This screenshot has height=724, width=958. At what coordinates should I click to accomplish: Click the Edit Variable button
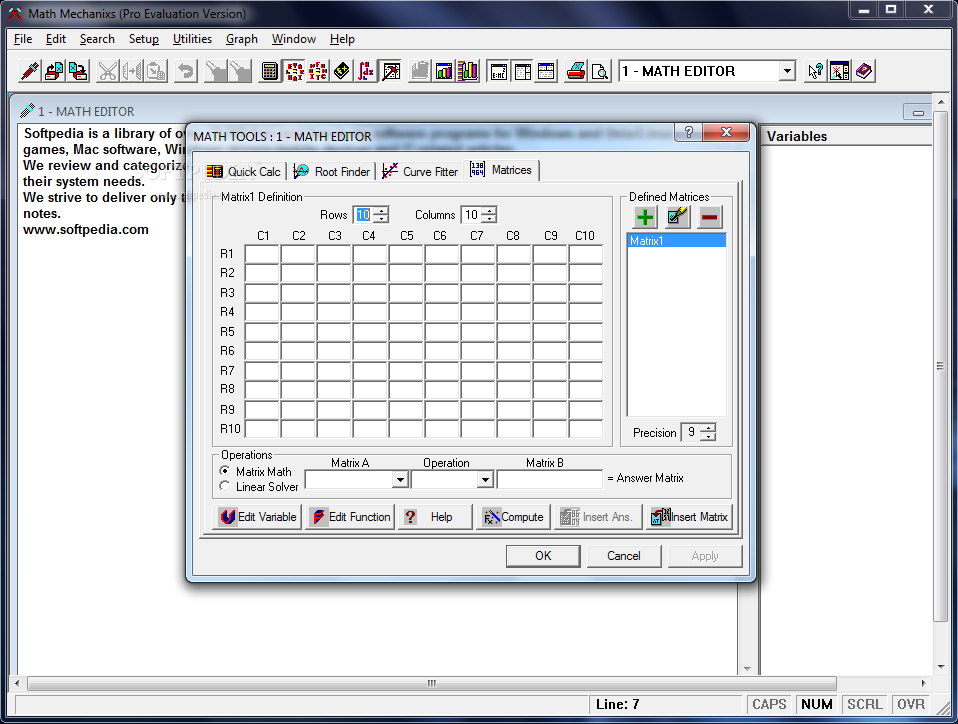[x=258, y=517]
